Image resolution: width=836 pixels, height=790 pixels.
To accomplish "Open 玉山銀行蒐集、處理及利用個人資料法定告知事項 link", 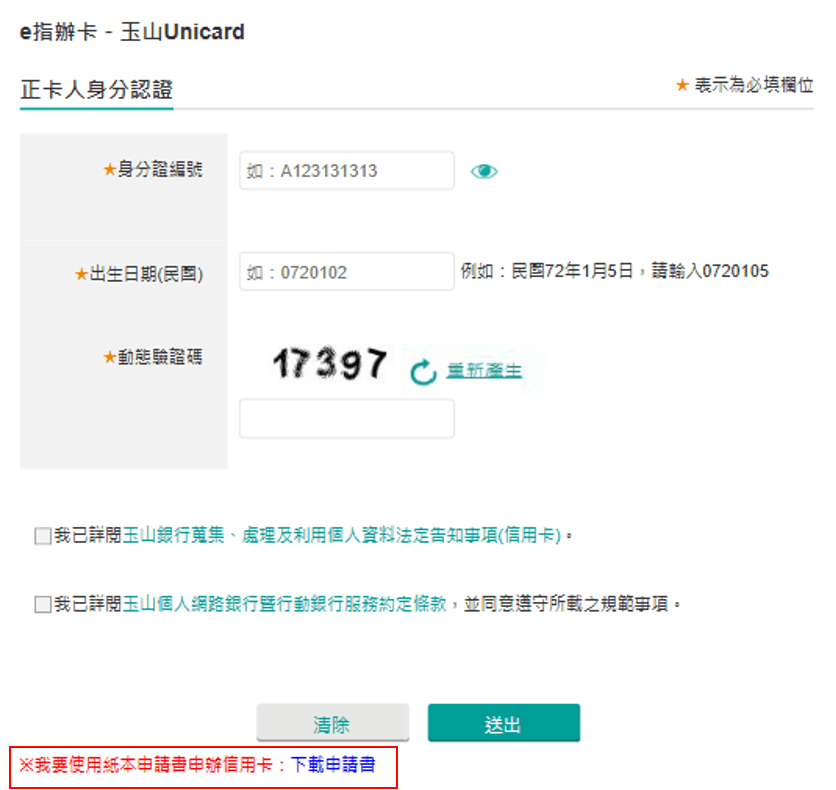I will coord(341,536).
